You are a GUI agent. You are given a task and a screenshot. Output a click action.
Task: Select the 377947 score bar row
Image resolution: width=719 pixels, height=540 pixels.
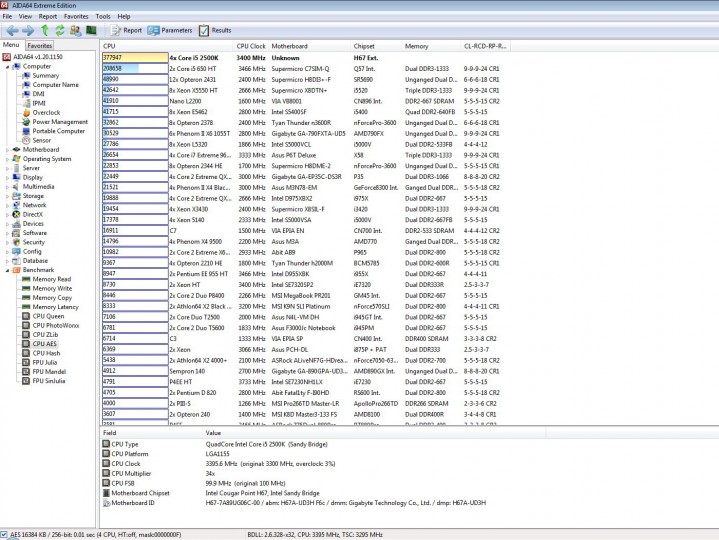coord(135,58)
